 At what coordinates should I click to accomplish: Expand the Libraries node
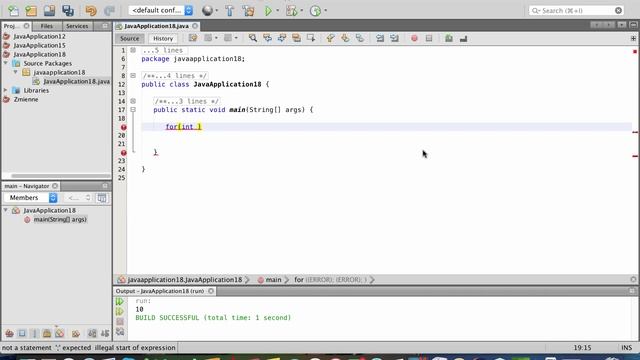click(6, 90)
